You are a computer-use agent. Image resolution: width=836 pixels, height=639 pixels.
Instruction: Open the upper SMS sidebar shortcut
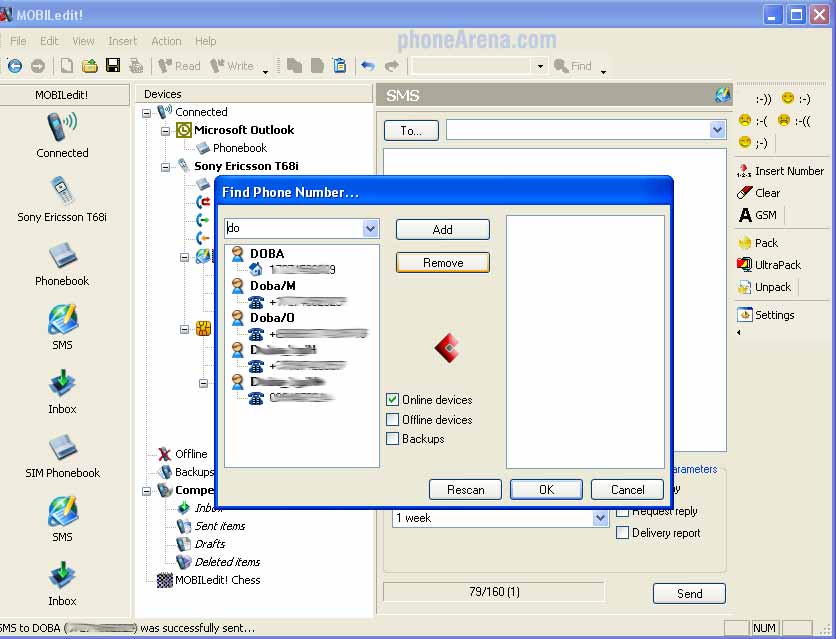62,327
